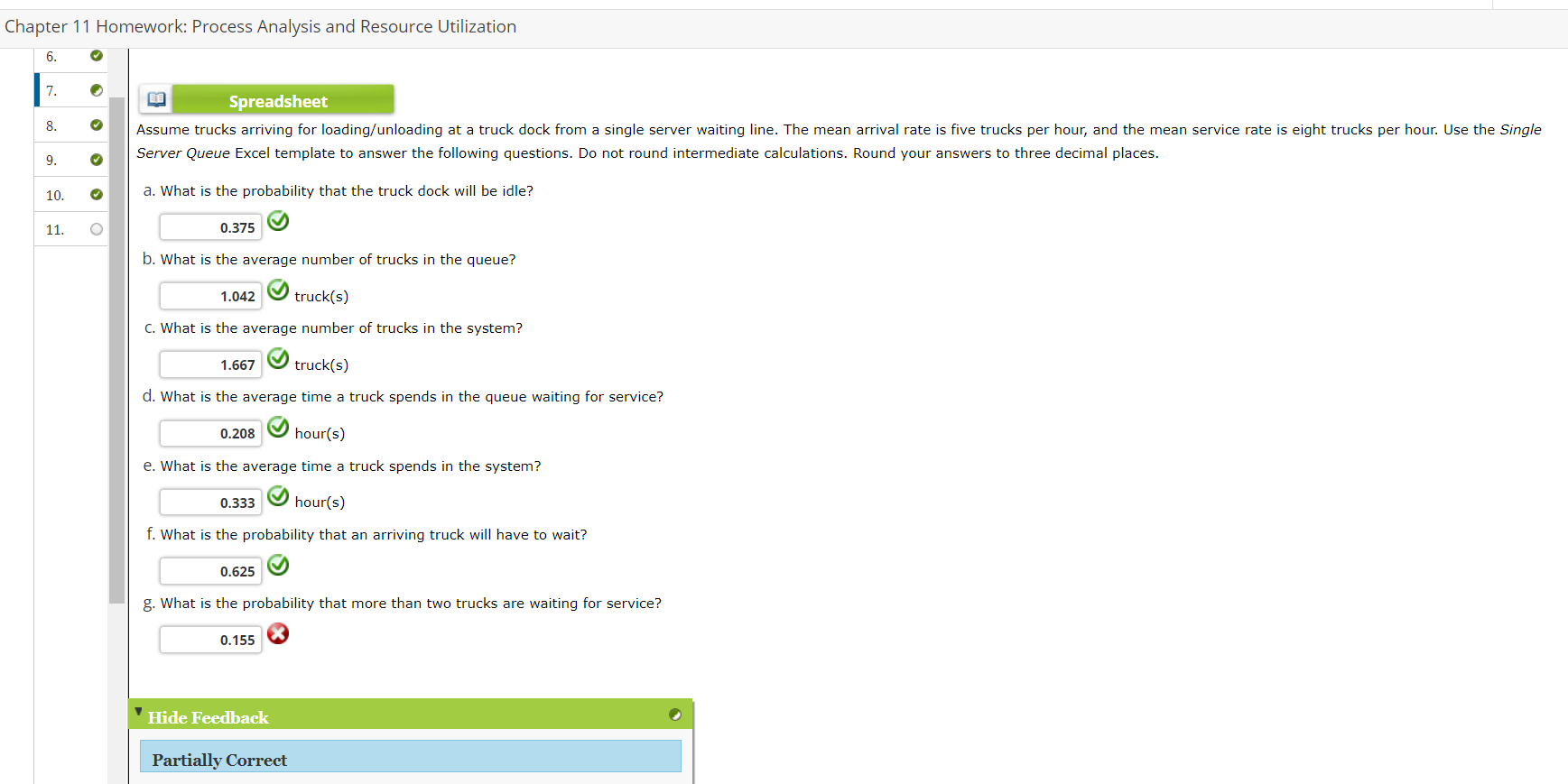1568x784 pixels.
Task: Navigate to question 9 in the sidebar
Action: [51, 160]
